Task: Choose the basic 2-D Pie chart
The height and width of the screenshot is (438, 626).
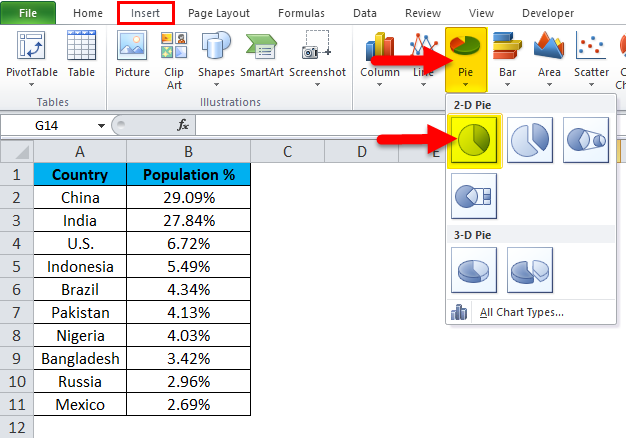Action: (x=474, y=140)
